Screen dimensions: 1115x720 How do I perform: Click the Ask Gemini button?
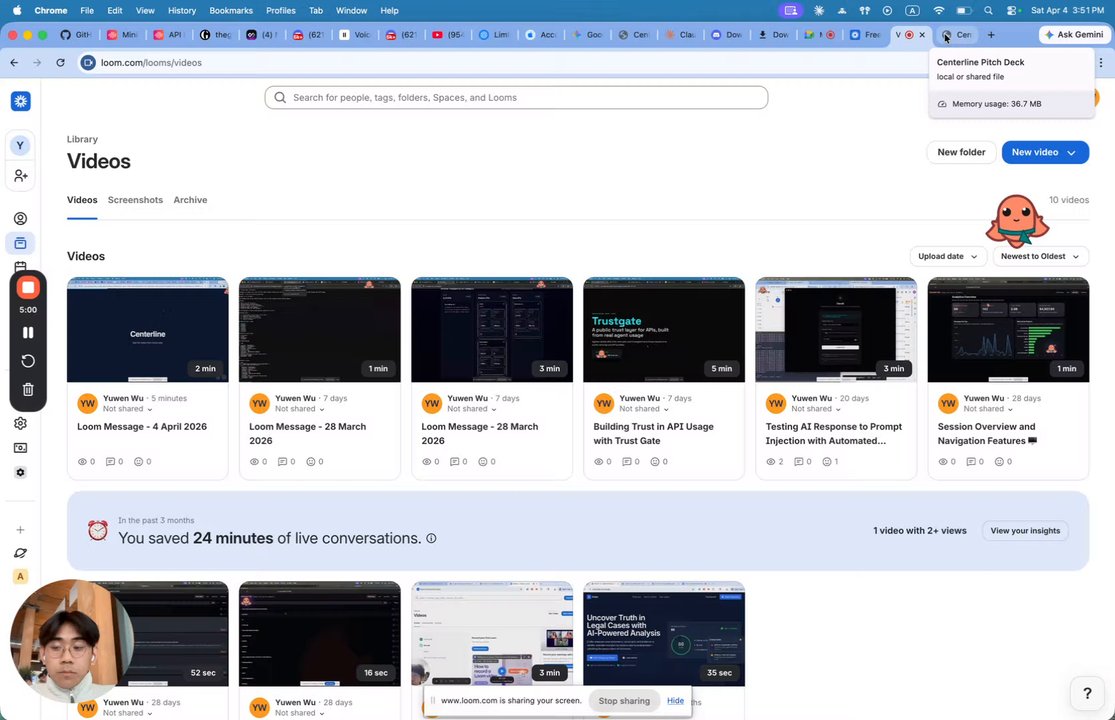coord(1074,34)
